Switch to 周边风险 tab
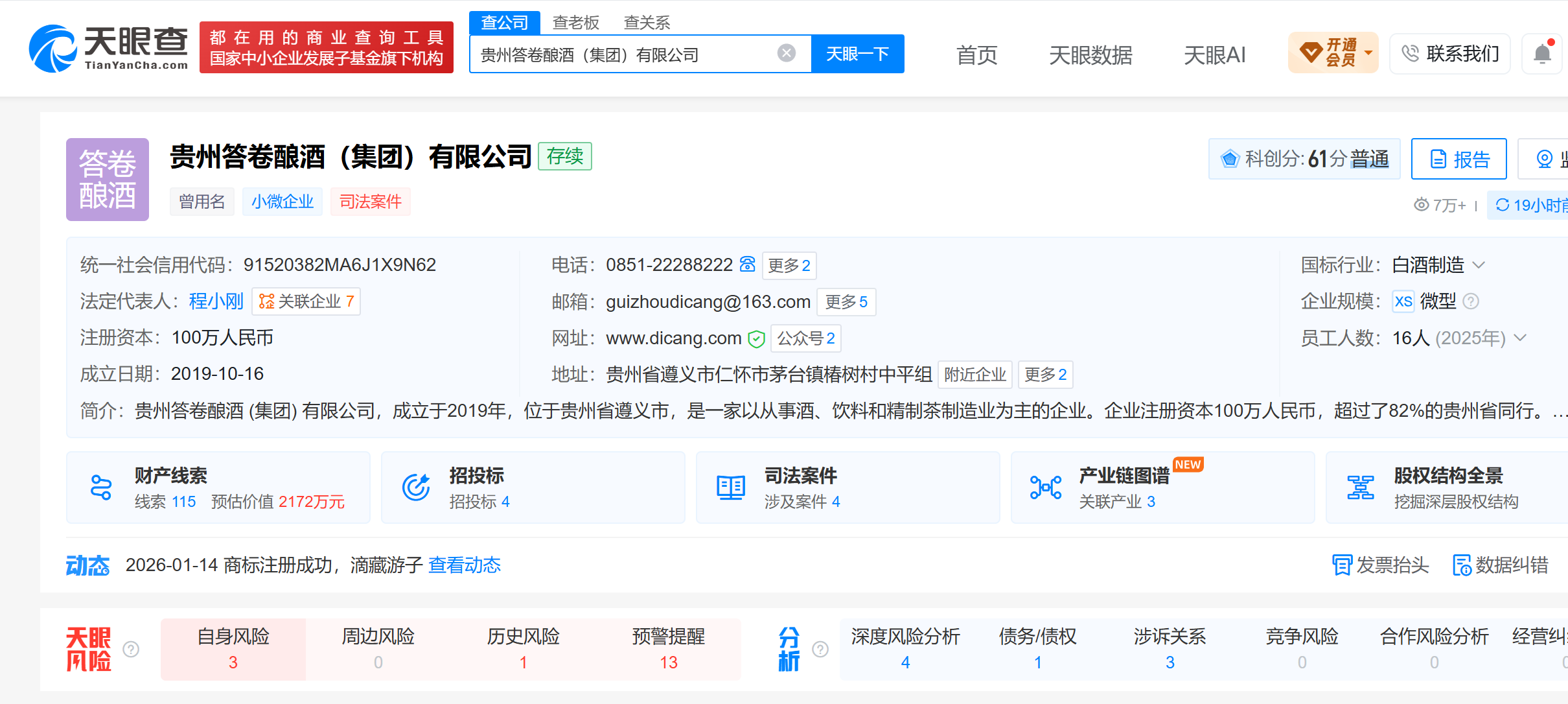The width and height of the screenshot is (1568, 704). point(378,649)
